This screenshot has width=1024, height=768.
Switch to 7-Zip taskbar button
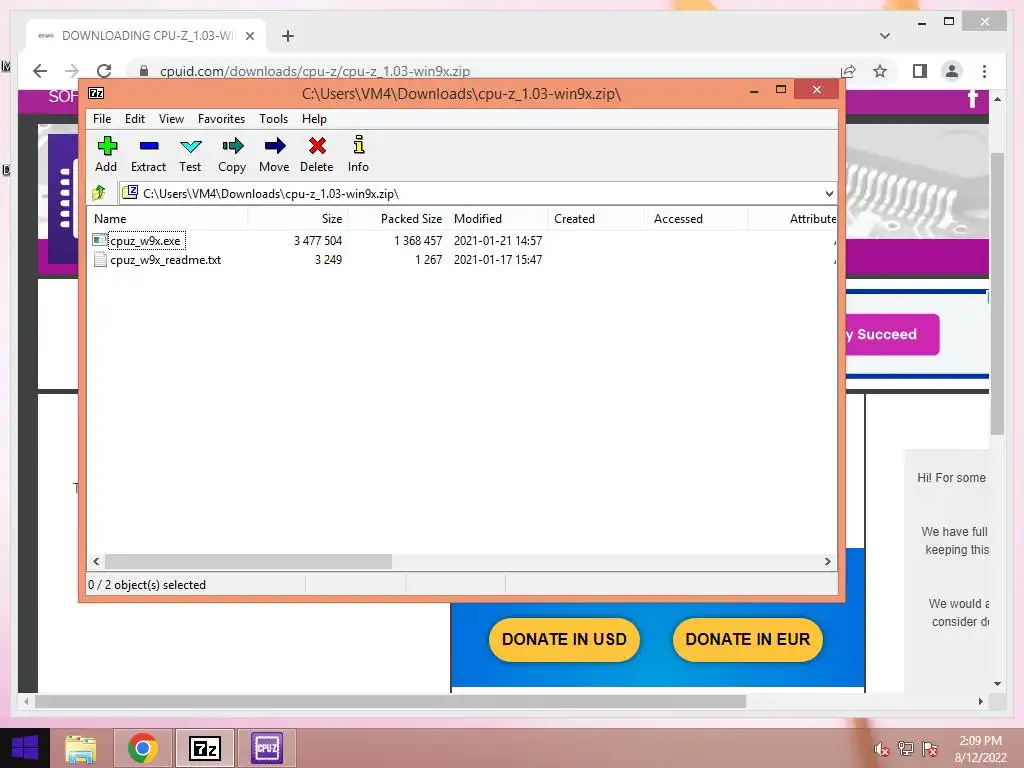tap(204, 748)
